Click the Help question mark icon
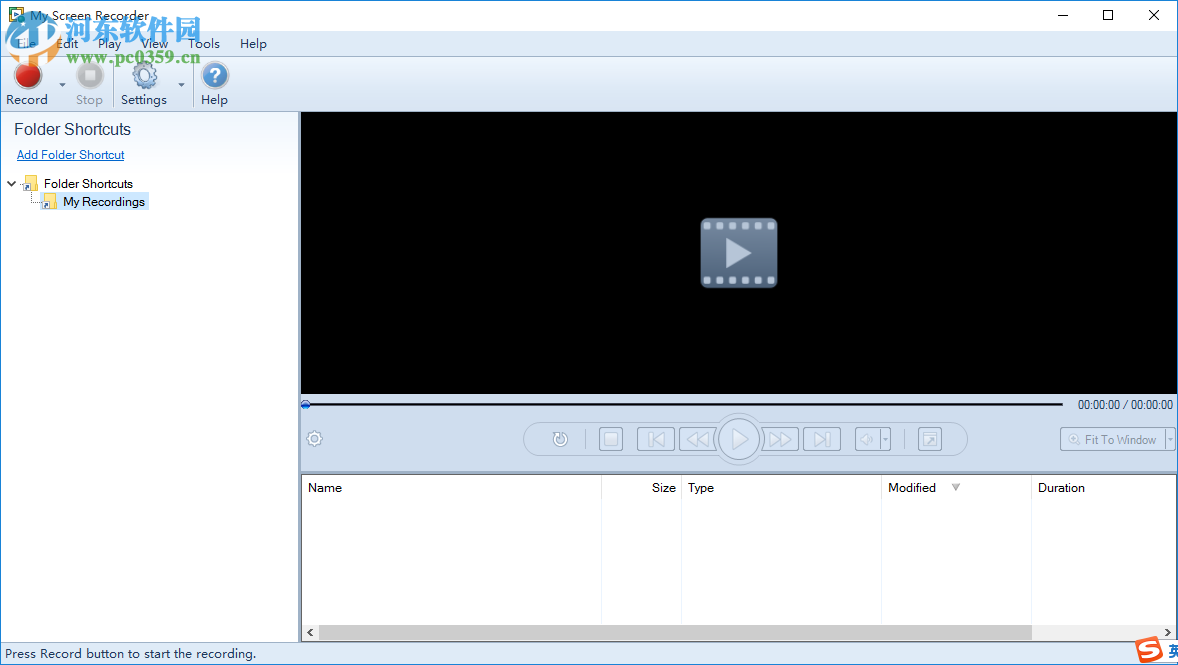The image size is (1178, 665). click(x=214, y=74)
